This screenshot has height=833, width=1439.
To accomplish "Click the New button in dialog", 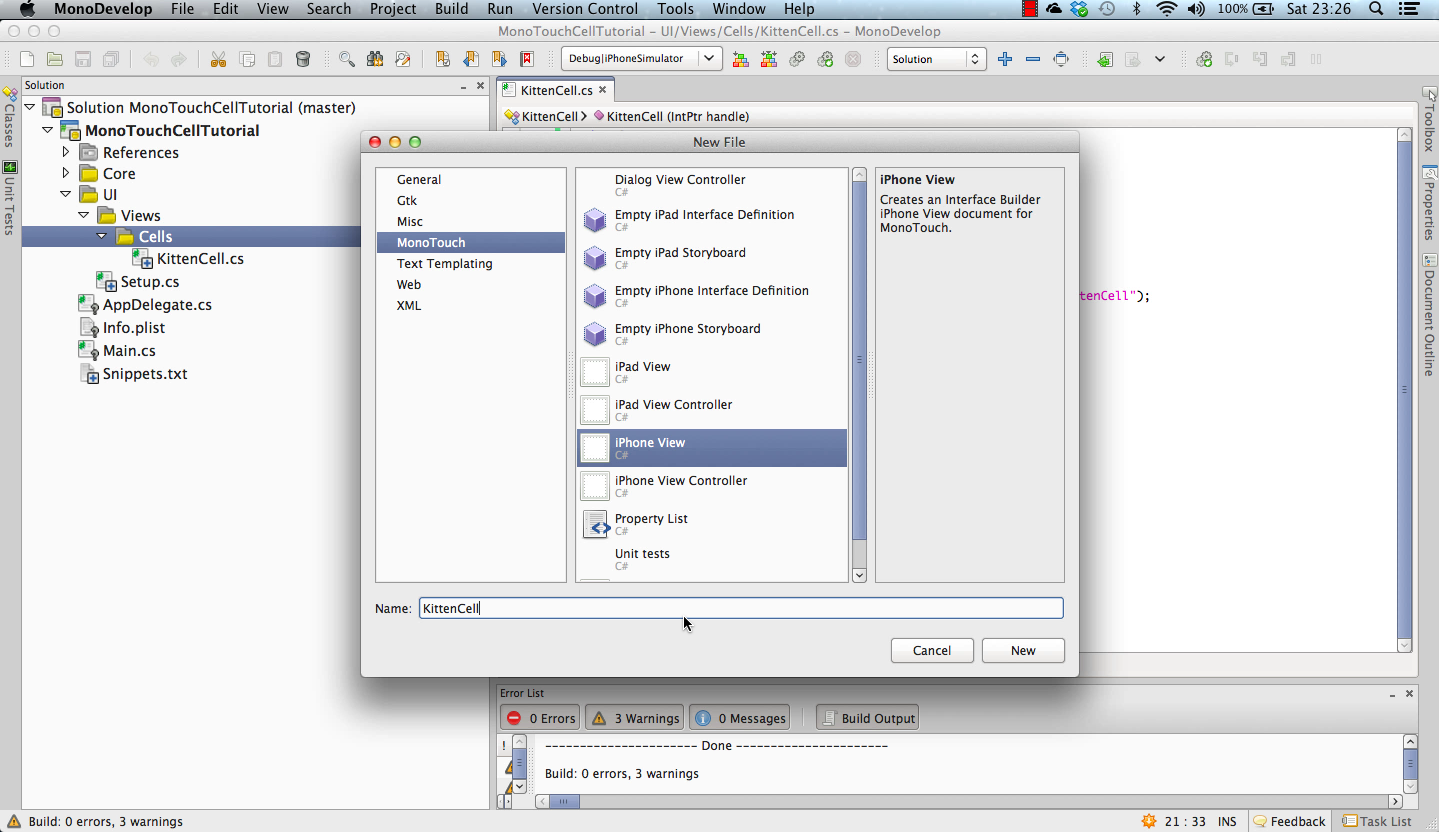I will [x=1023, y=650].
